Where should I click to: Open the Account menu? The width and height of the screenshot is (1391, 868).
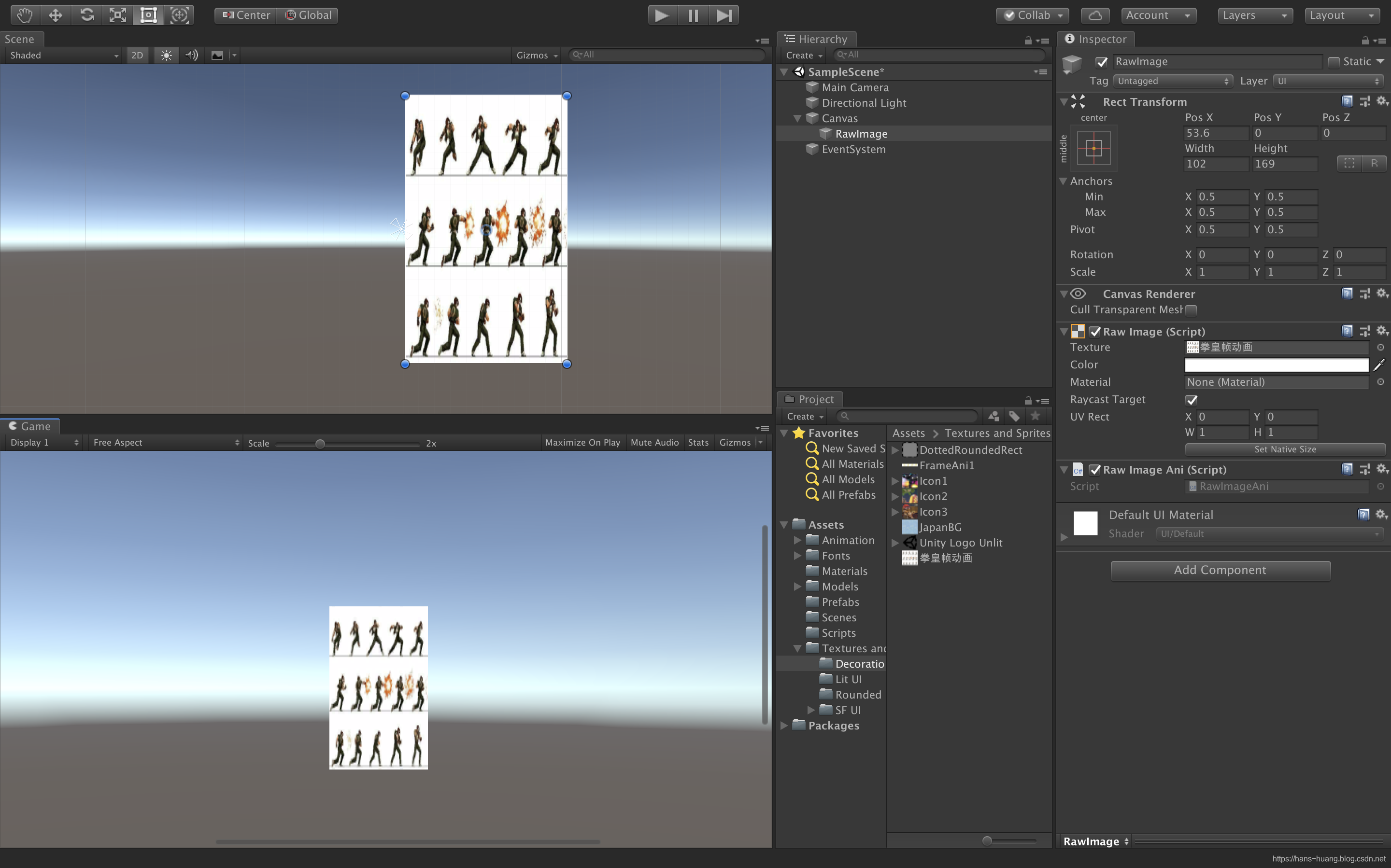[1158, 15]
